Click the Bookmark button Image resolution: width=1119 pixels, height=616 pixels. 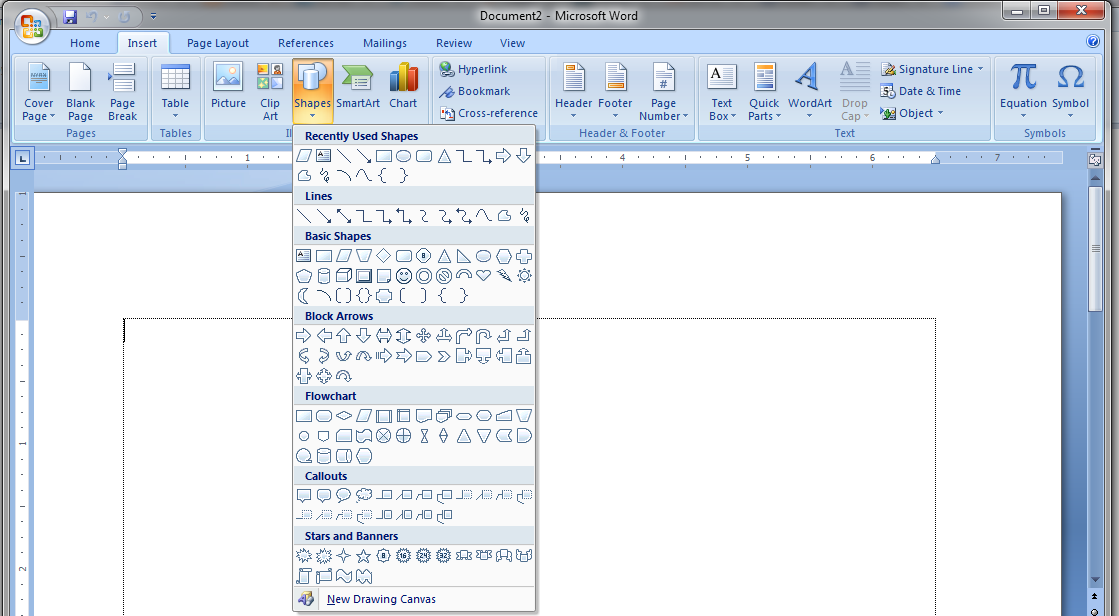point(475,91)
